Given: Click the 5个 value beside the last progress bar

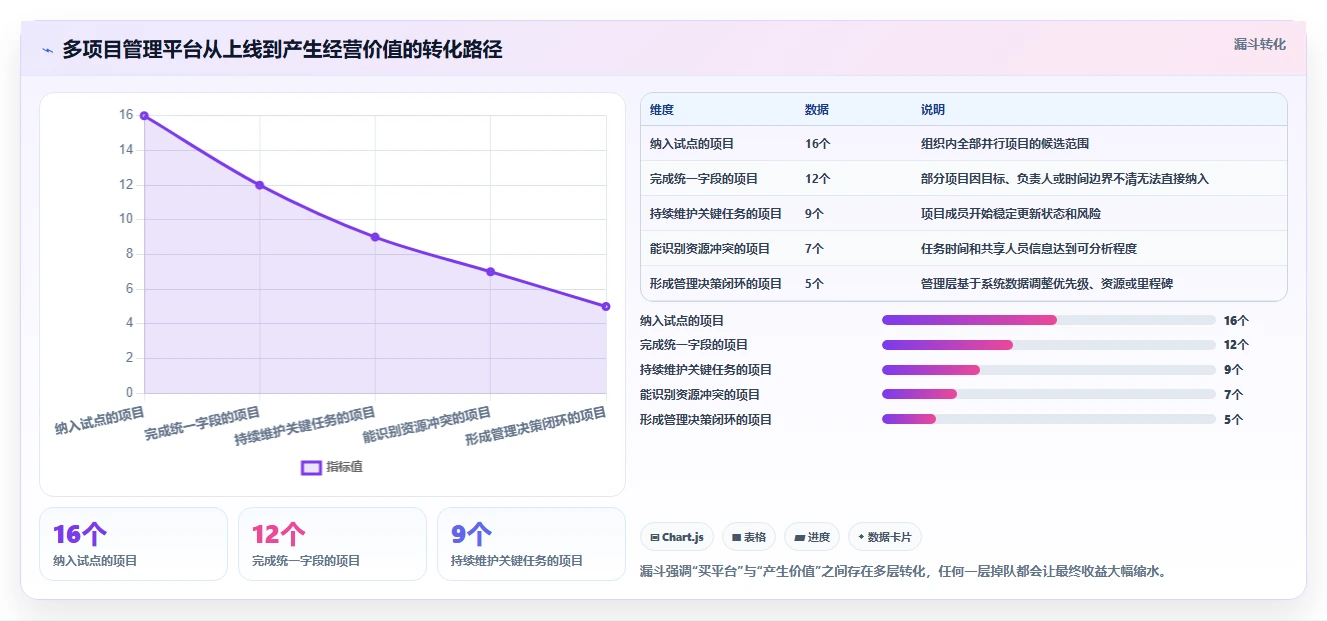Looking at the screenshot, I should coord(1233,420).
